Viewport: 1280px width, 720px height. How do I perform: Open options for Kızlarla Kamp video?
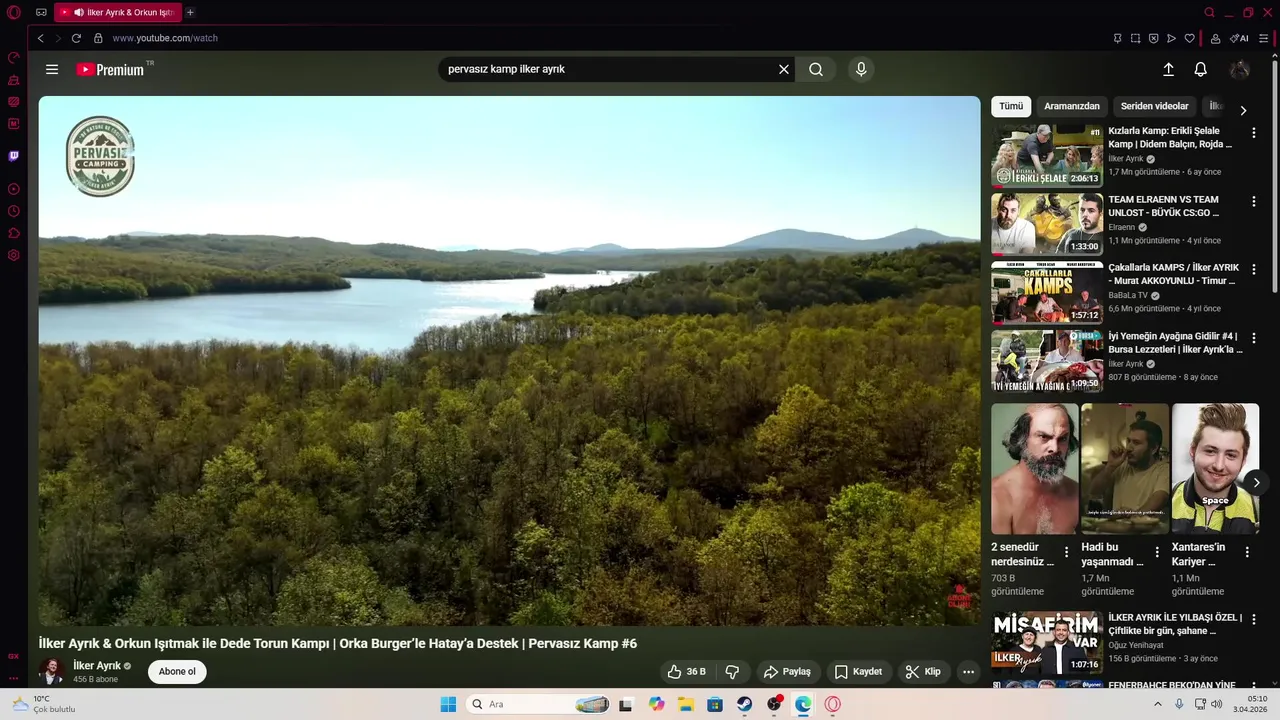(1254, 133)
